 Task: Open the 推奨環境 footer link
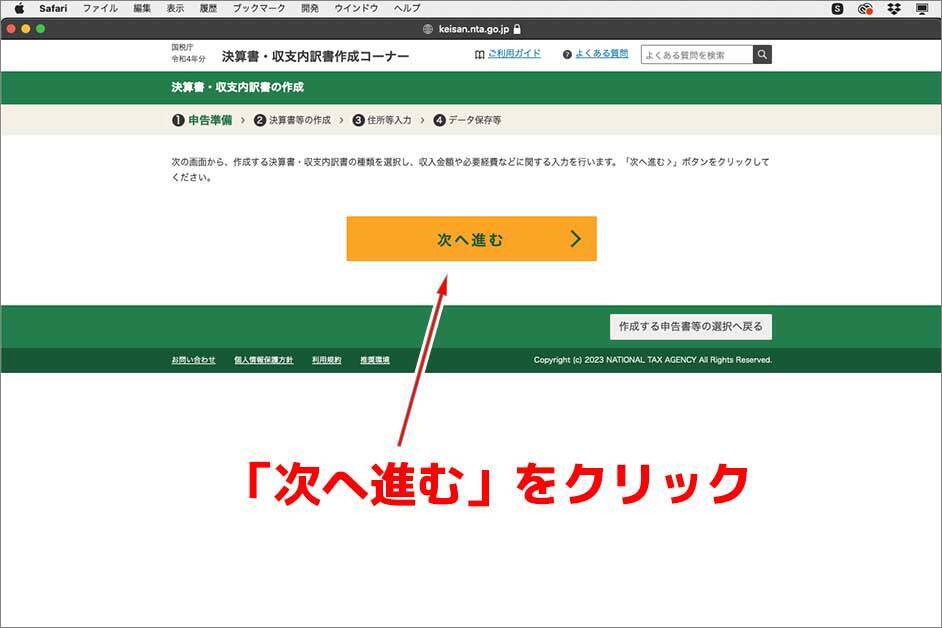pos(375,359)
